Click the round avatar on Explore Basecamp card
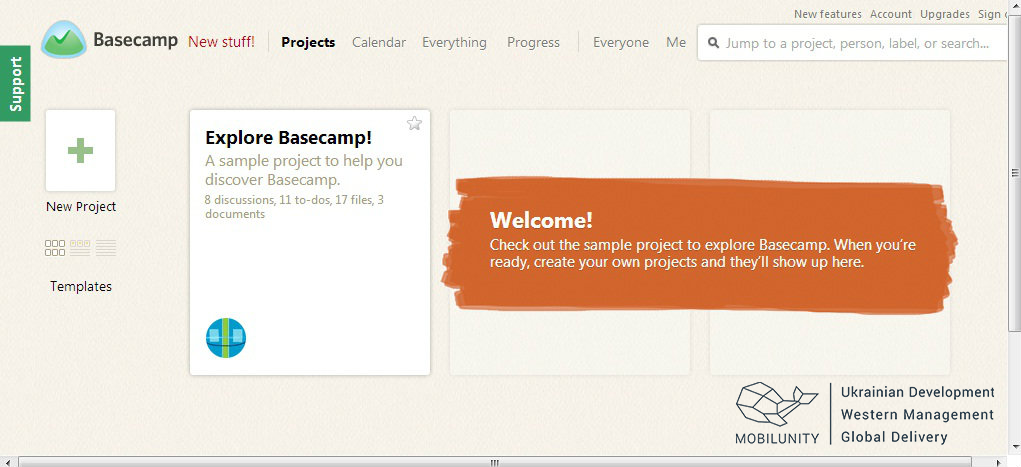Viewport: 1021px width, 467px height. coord(226,337)
